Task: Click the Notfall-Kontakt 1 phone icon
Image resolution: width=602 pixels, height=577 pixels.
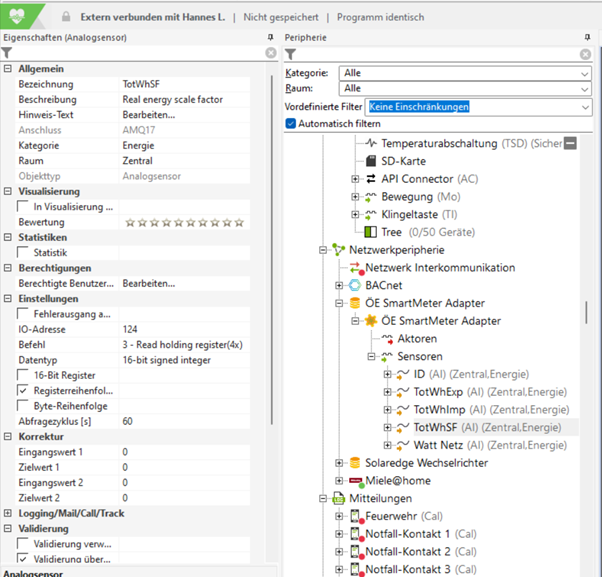Action: (x=356, y=534)
